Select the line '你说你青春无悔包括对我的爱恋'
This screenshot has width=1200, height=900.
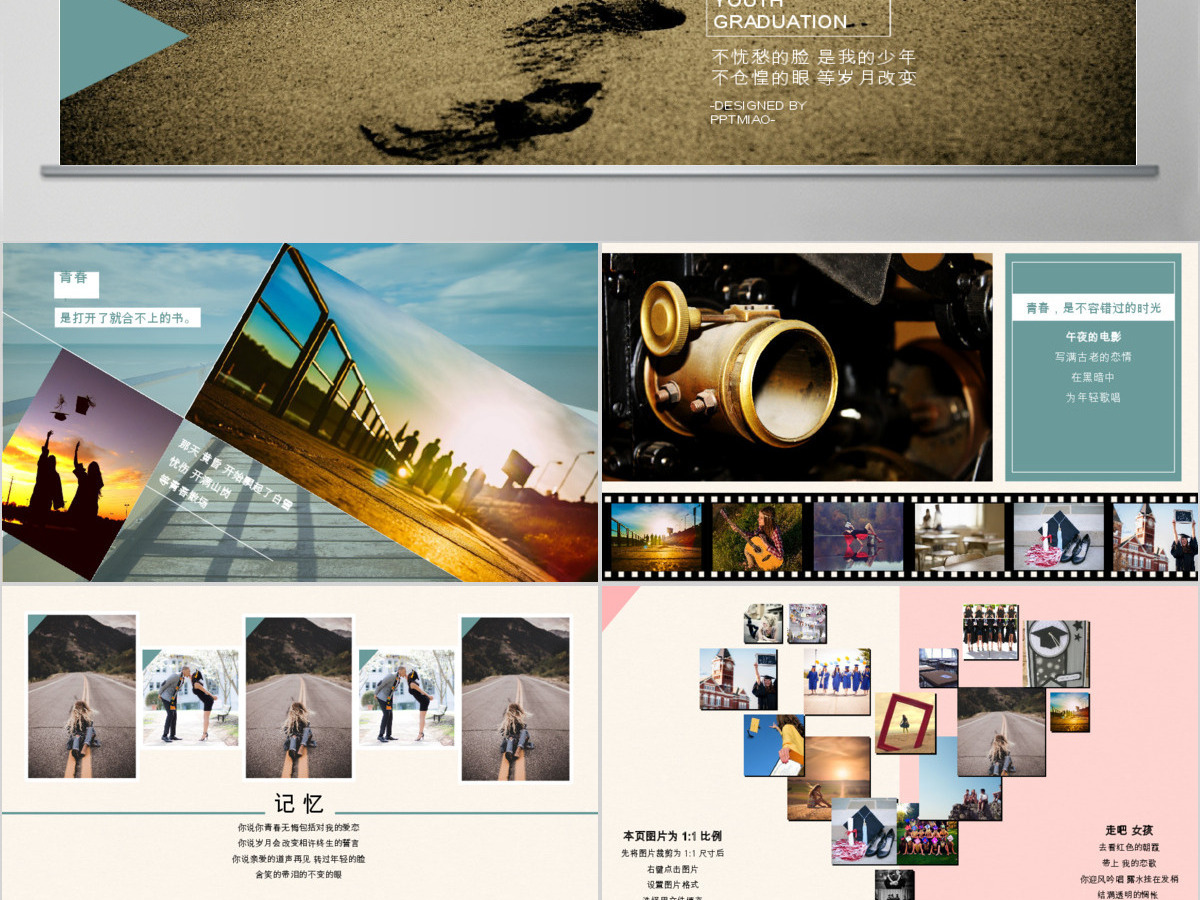coord(299,828)
